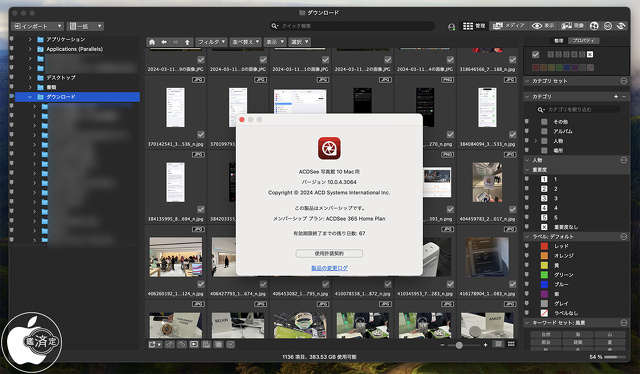This screenshot has width=640, height=374.
Task: Toggle checkmark on 384084094_3...533_n.jpg thumbnail
Action: point(513,134)
